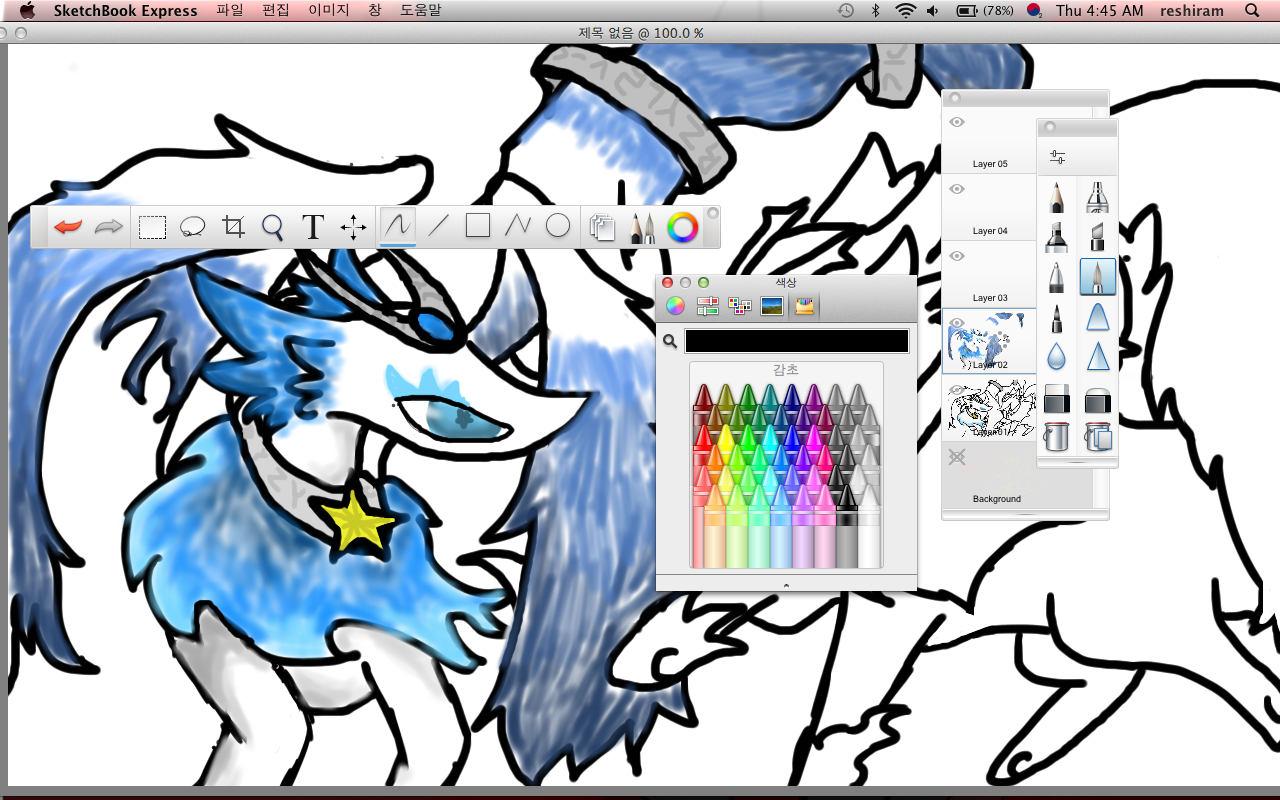Select the hard eraser
Viewport: 1280px width, 800px height.
[x=1057, y=400]
